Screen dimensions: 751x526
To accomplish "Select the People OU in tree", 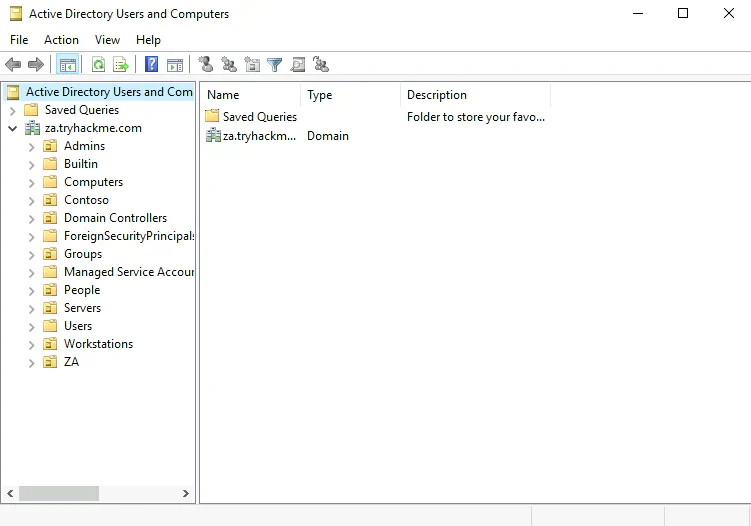I will 82,290.
